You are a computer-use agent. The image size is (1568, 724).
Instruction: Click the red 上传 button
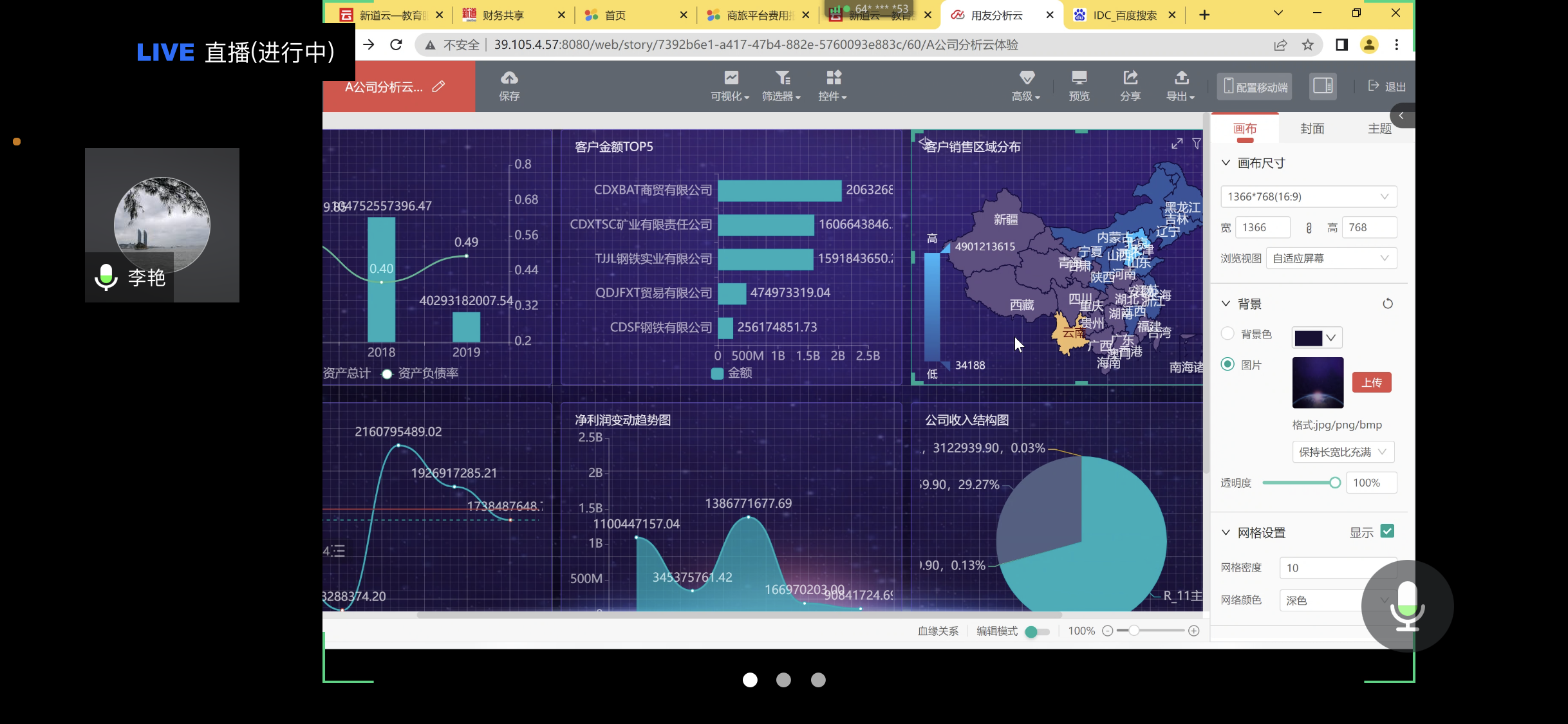coord(1371,383)
